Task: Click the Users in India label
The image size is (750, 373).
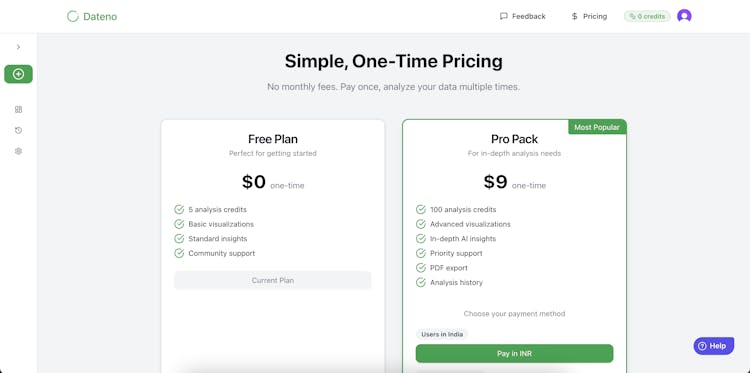Action: pos(442,334)
